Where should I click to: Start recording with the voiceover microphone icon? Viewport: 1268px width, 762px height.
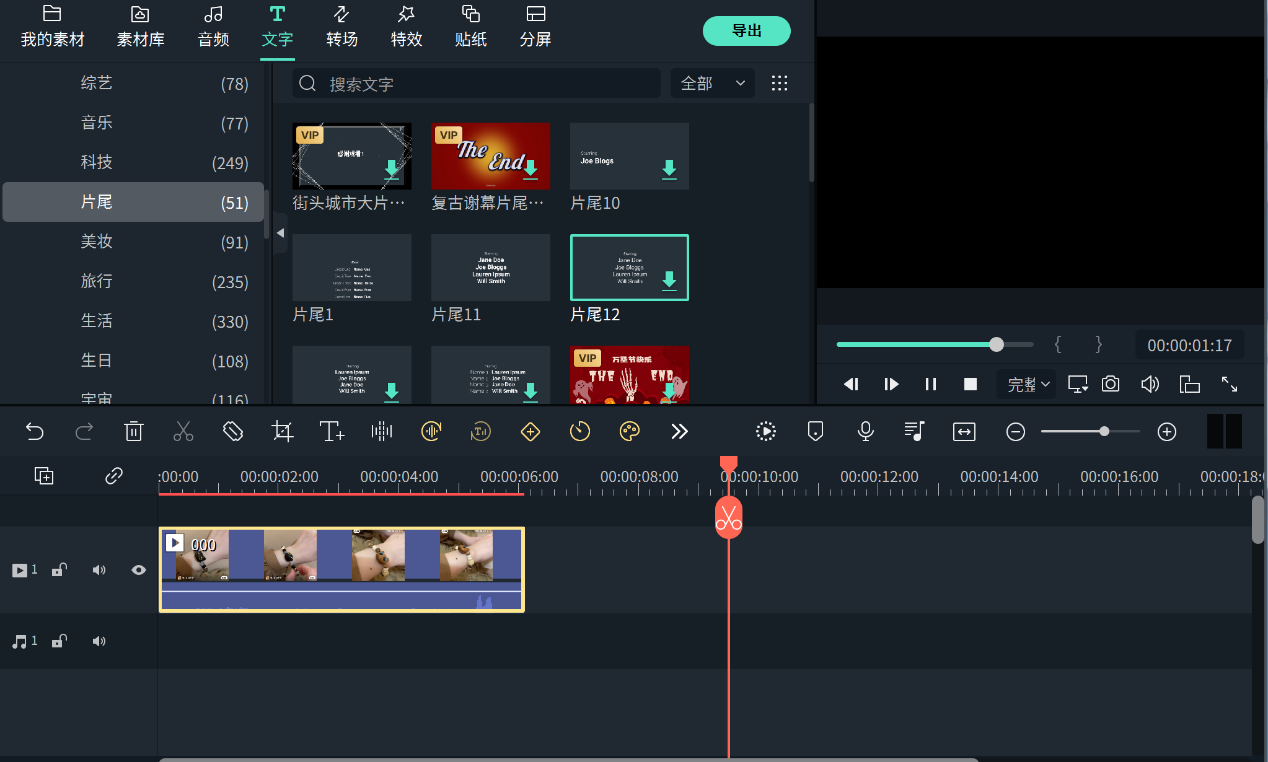pyautogui.click(x=864, y=431)
